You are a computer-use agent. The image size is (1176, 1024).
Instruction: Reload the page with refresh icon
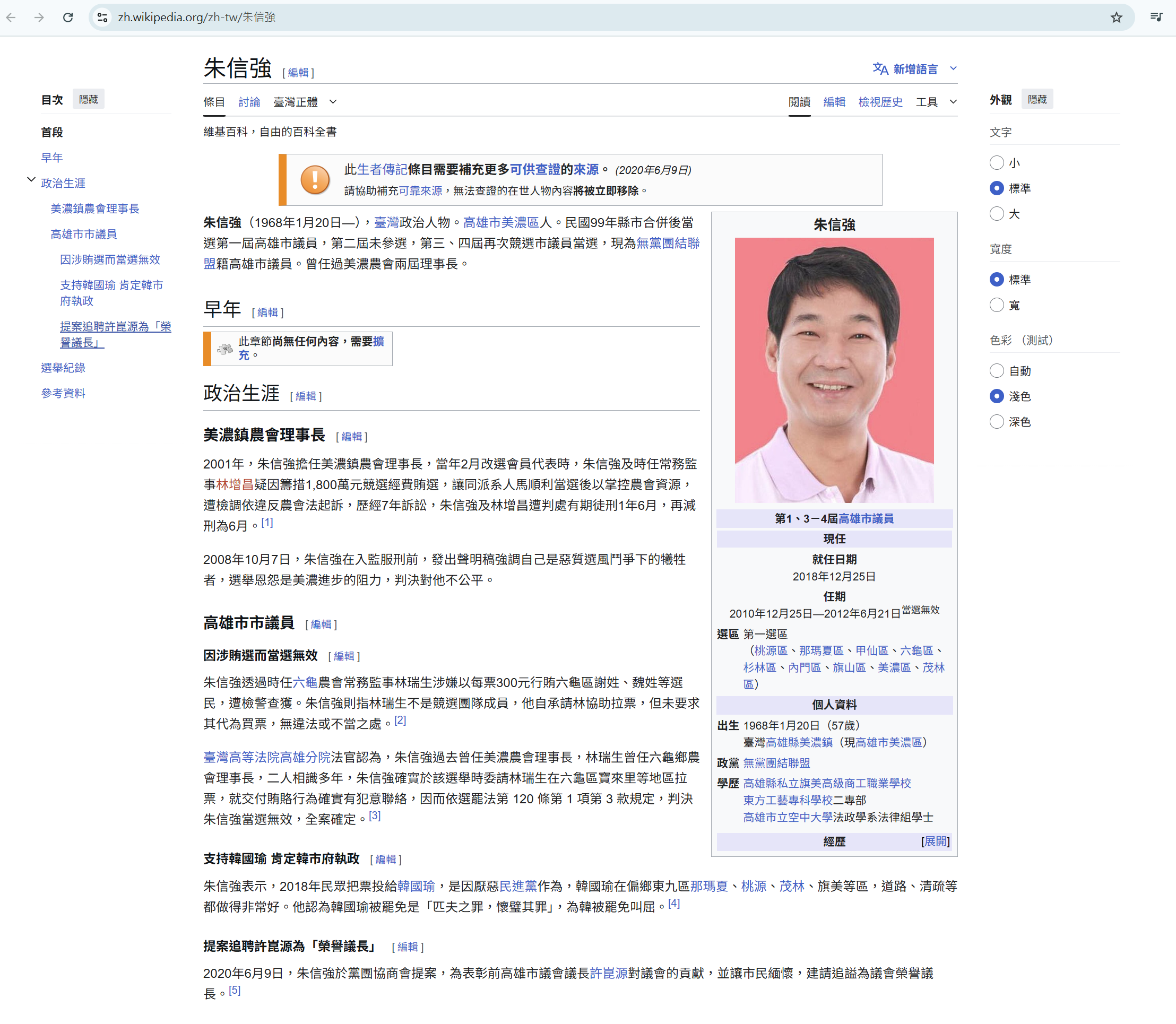pos(68,17)
